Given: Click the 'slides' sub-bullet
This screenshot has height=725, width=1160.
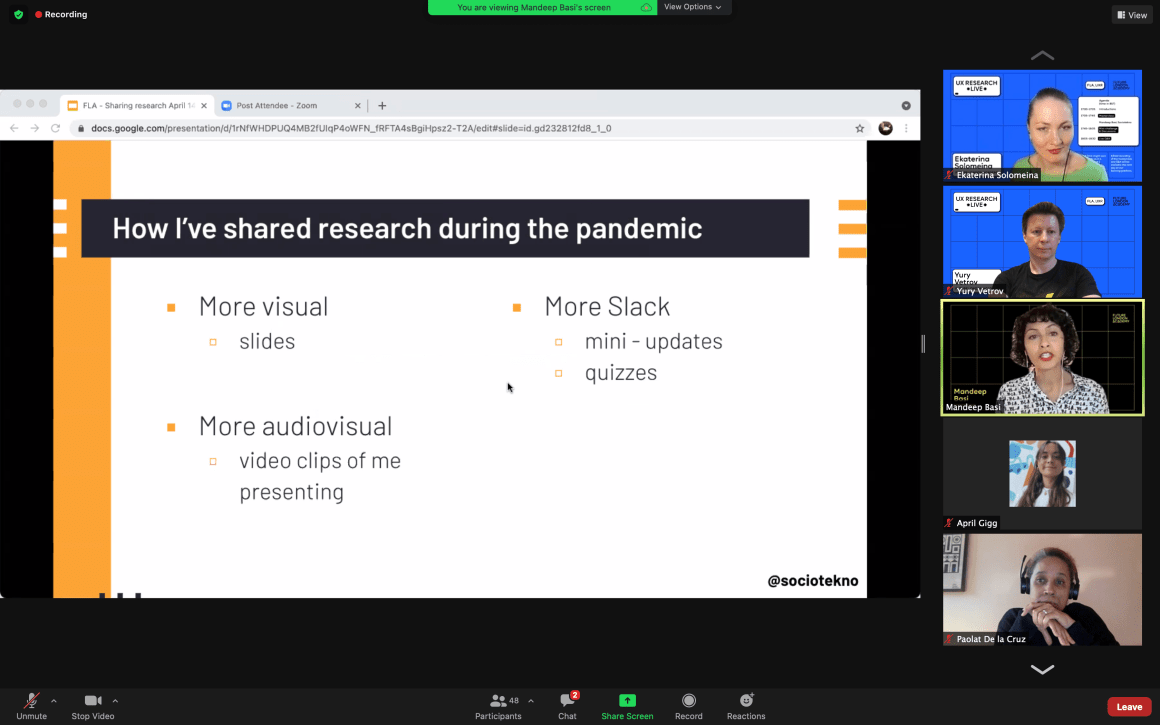Looking at the screenshot, I should (267, 341).
